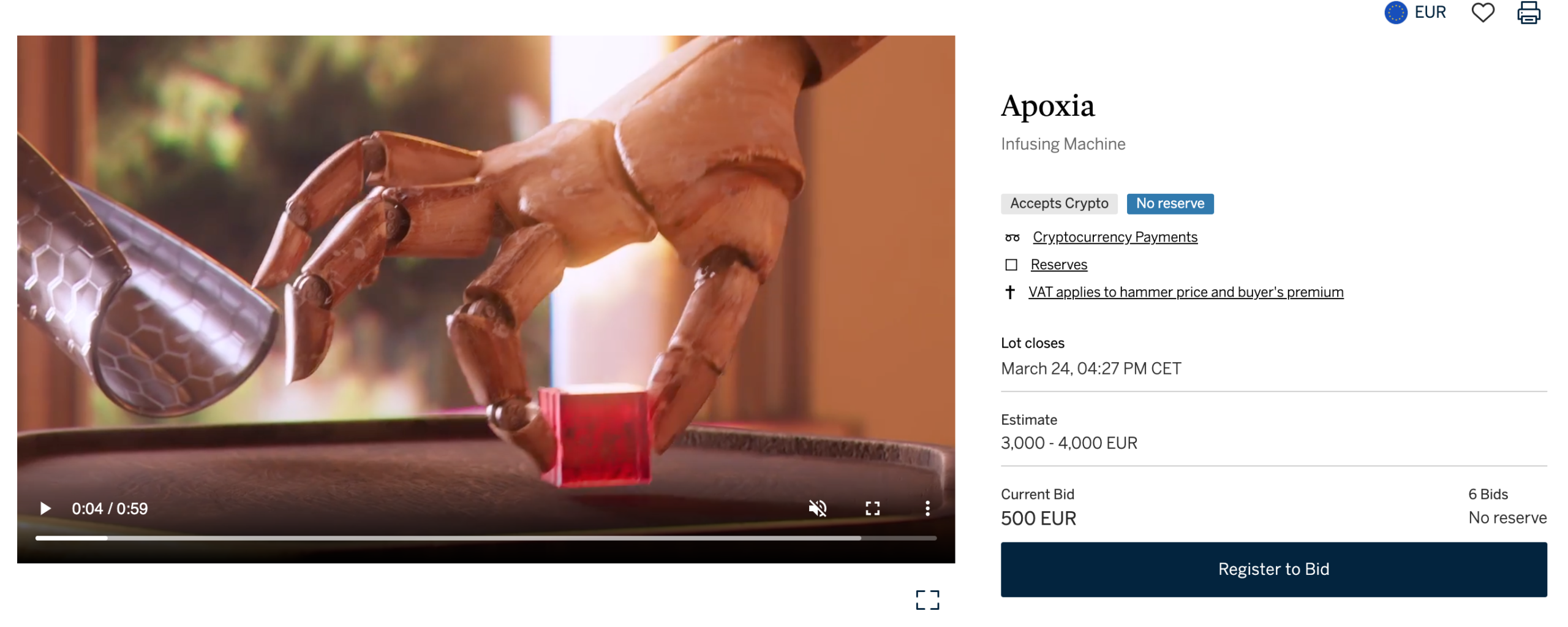Open the Reserves info link
Viewport: 1568px width, 627px height.
pyautogui.click(x=1058, y=264)
